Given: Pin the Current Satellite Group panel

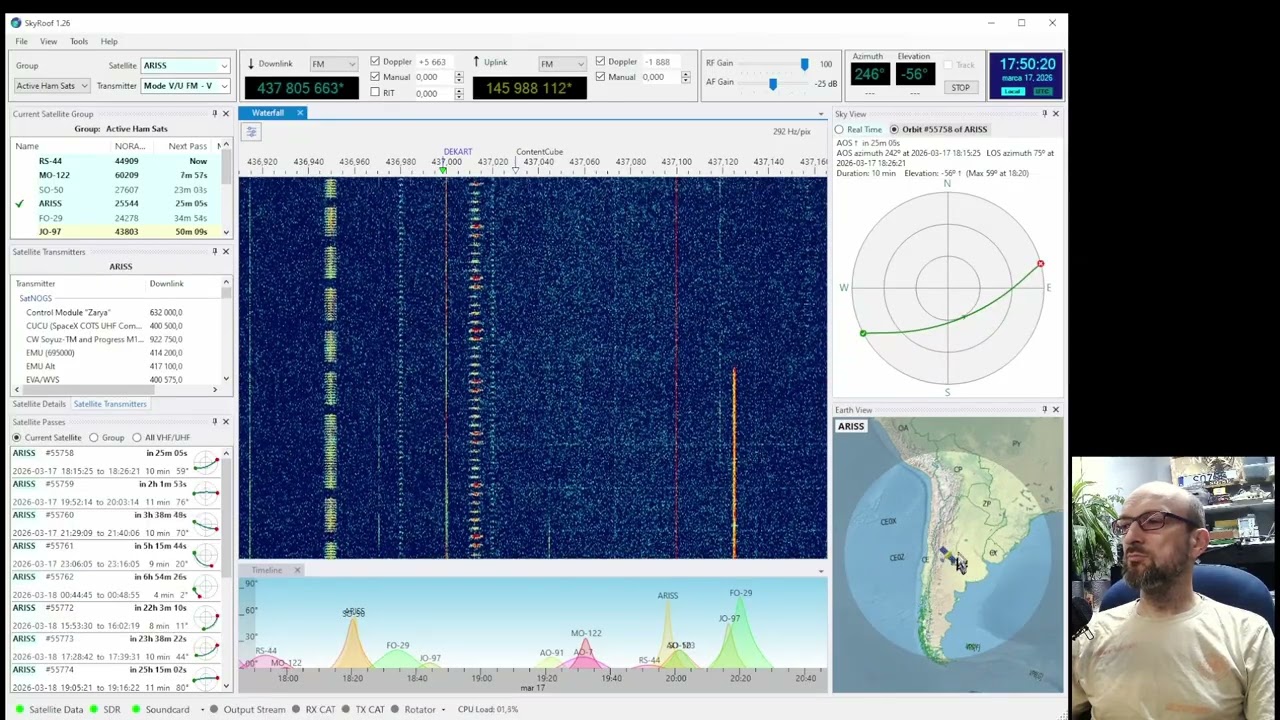Looking at the screenshot, I should 214,113.
